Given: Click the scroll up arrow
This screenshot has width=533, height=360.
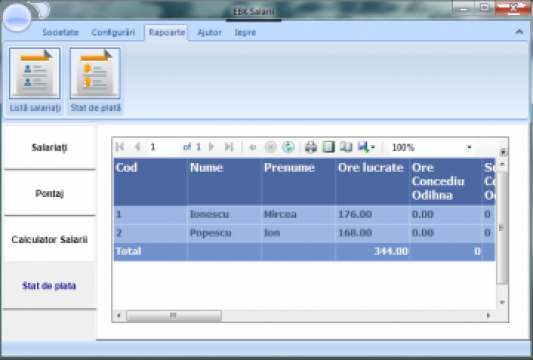Looking at the screenshot, I should click(502, 164).
